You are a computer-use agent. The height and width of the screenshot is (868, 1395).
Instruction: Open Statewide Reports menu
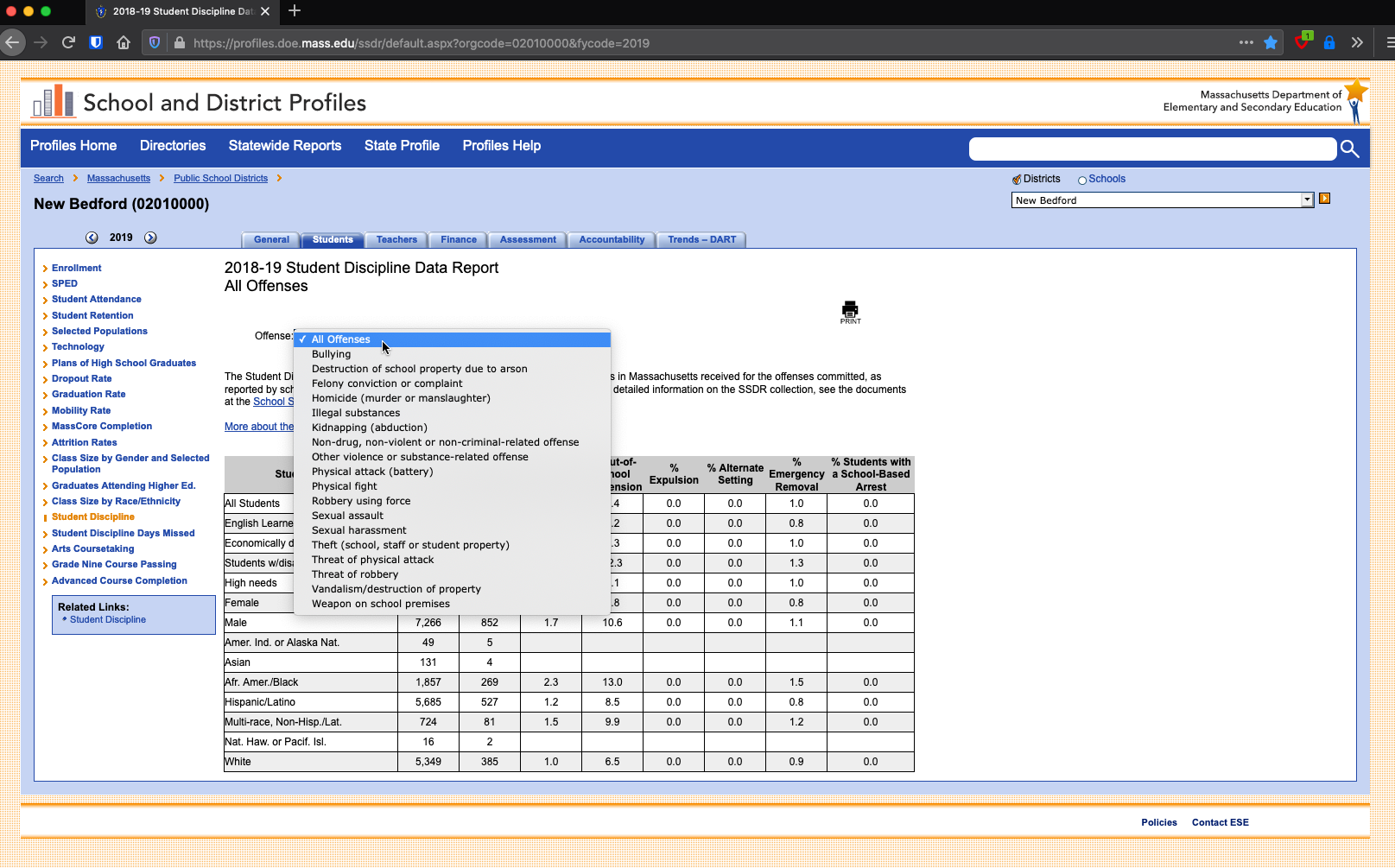tap(285, 146)
